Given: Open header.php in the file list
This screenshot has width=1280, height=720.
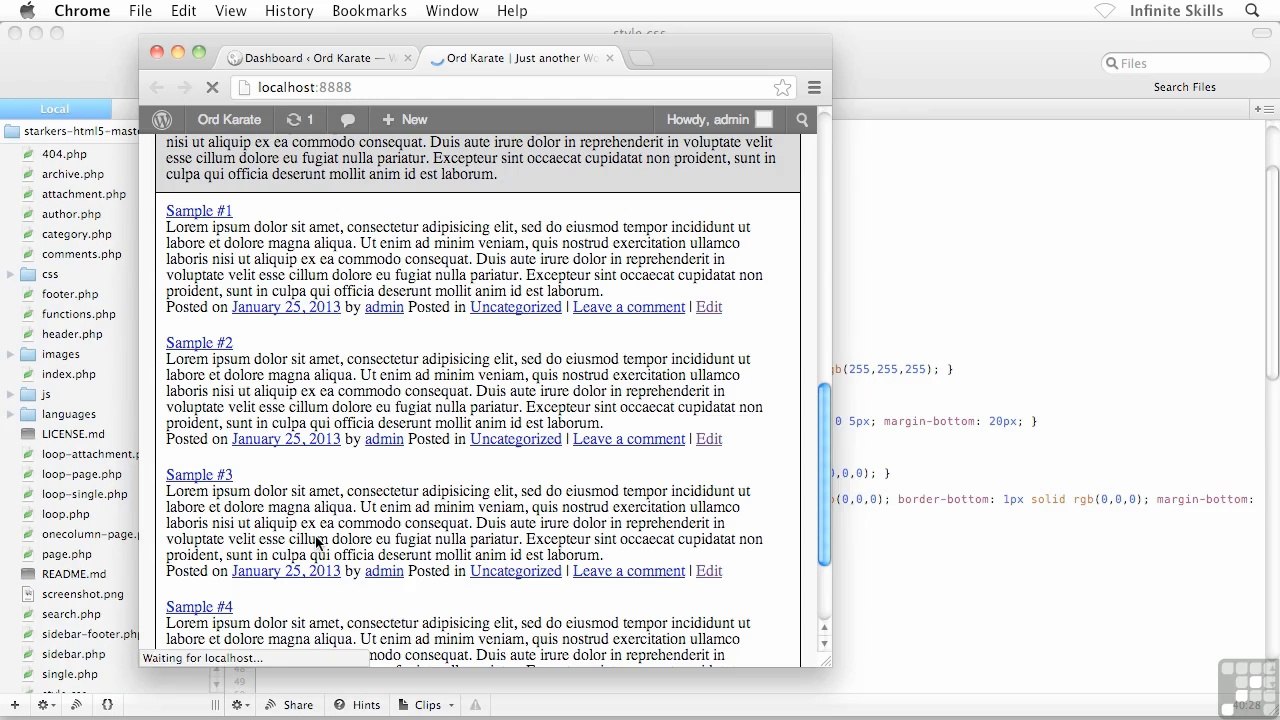Looking at the screenshot, I should 72,334.
